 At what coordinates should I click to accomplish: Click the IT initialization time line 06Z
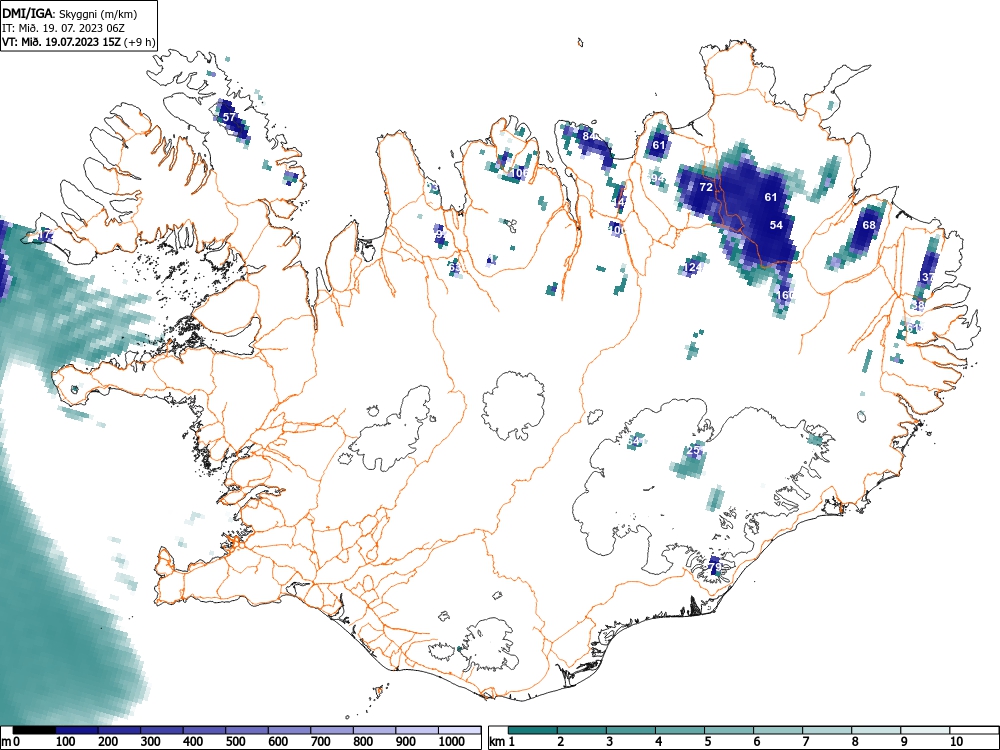coord(64,28)
